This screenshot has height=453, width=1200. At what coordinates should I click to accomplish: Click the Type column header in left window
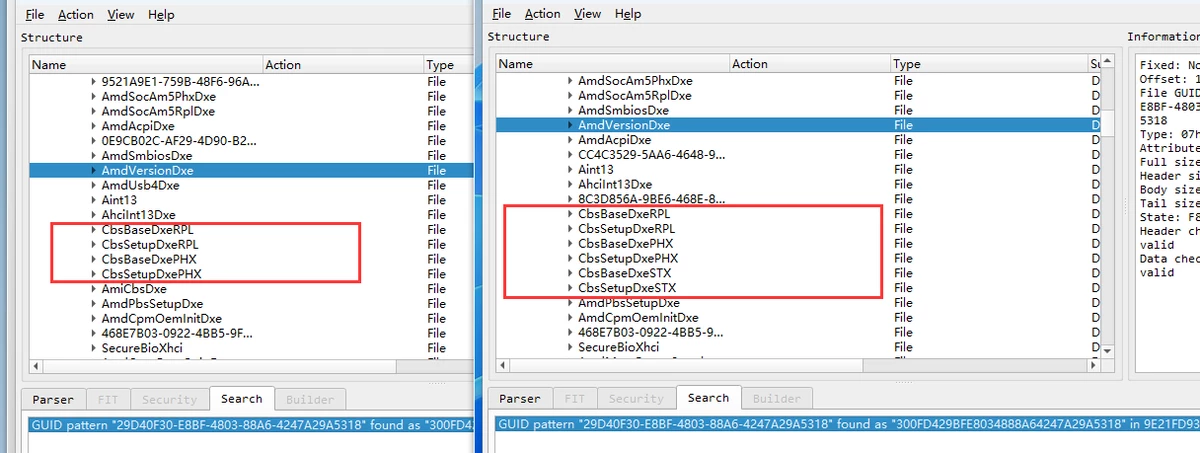440,65
